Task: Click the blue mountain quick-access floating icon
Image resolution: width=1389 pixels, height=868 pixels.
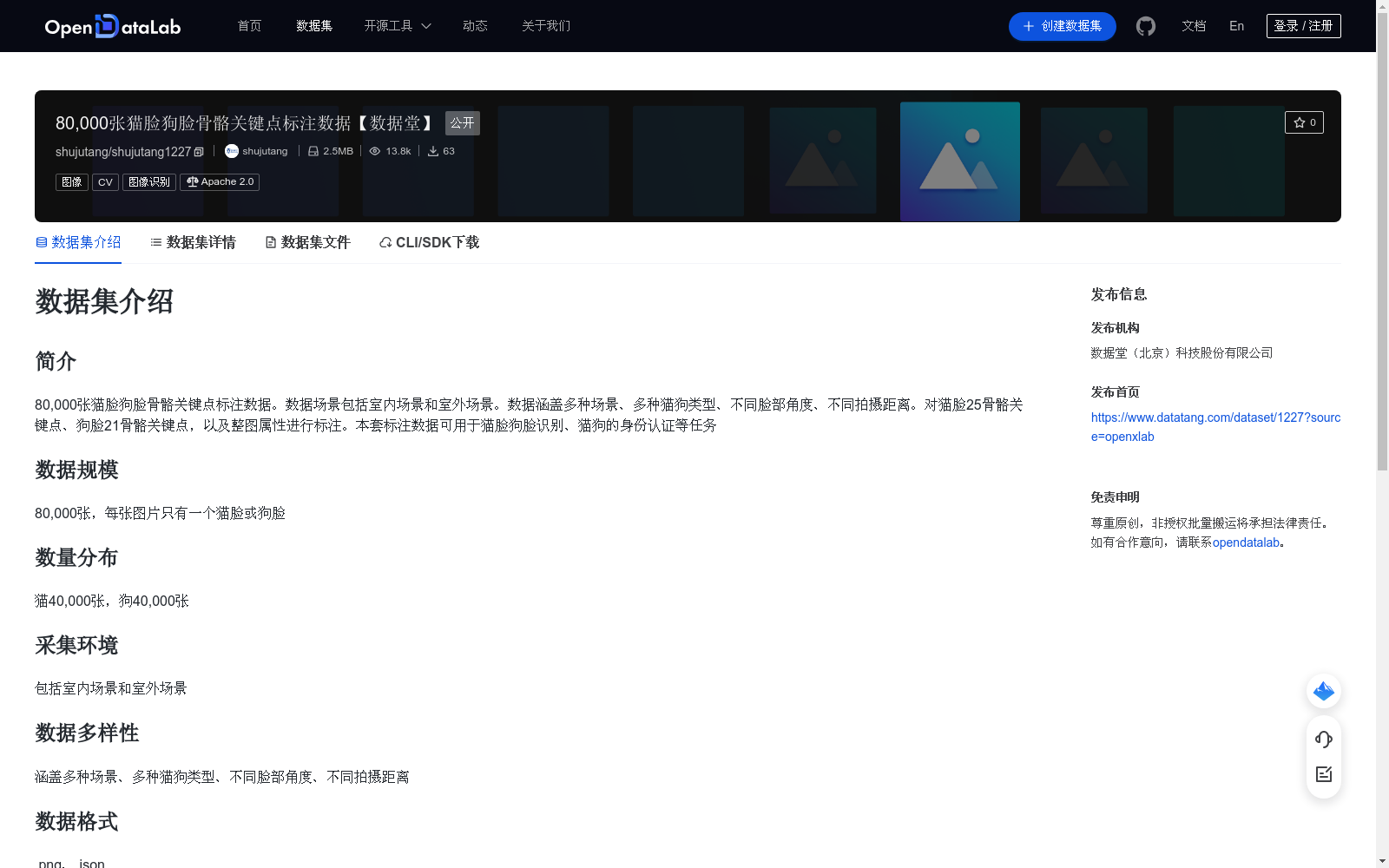Action: [x=1323, y=691]
